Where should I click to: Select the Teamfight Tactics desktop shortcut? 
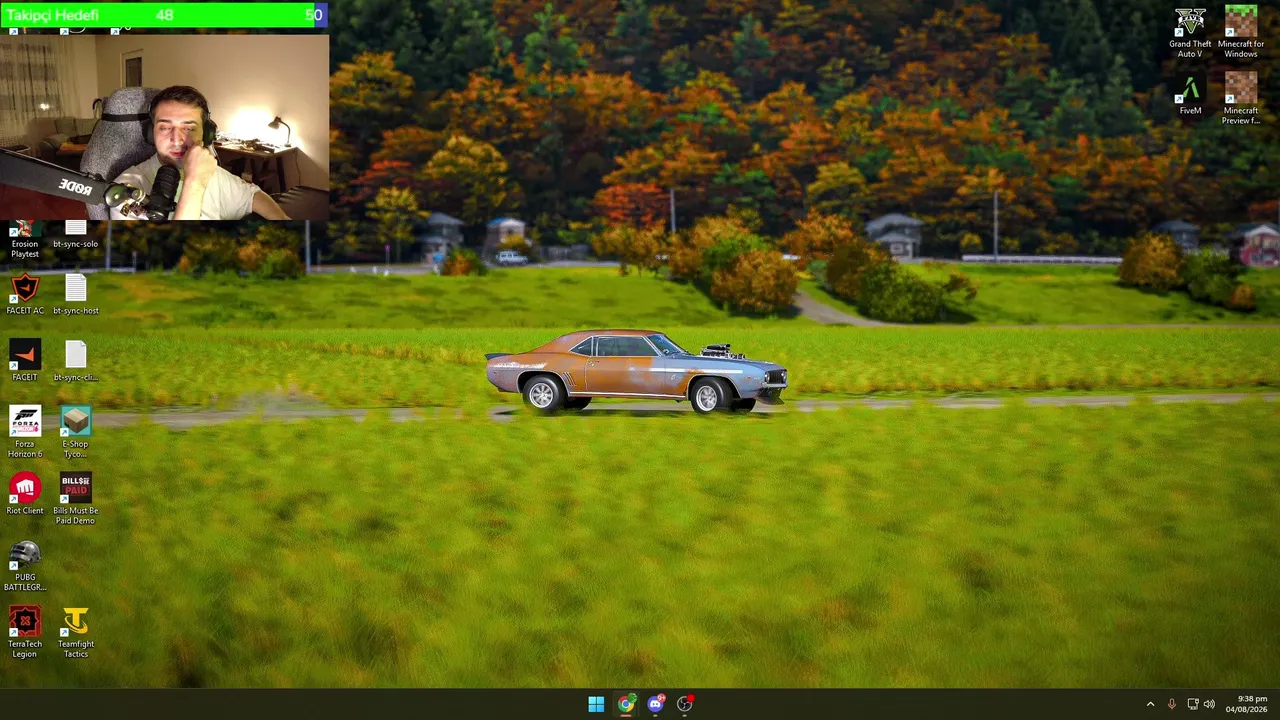point(76,633)
